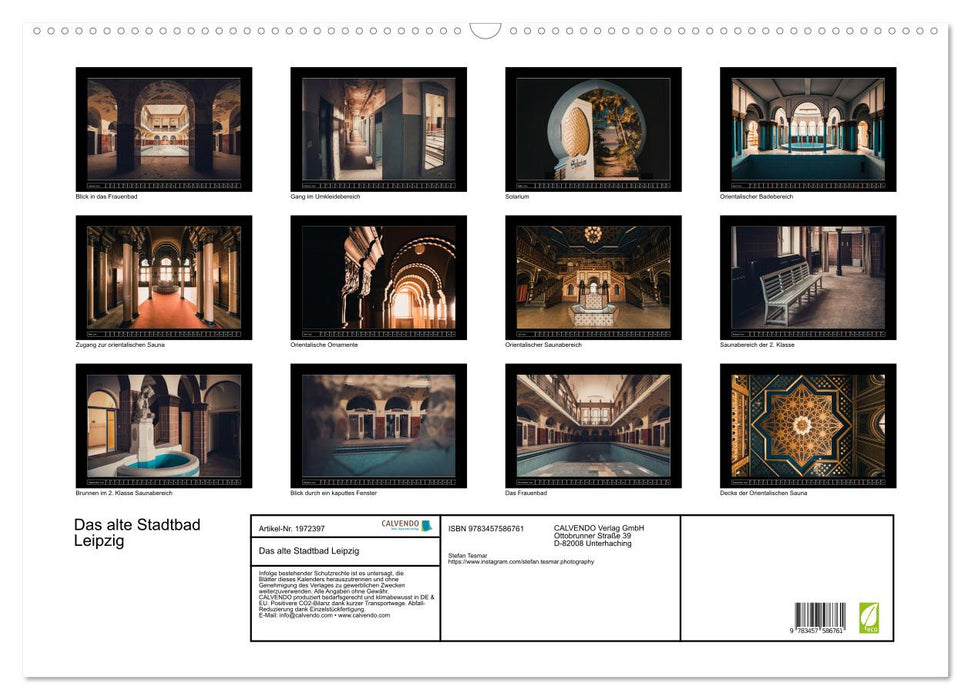
Task: Click the 'Das Frauenbad' pool photo
Action: [593, 426]
